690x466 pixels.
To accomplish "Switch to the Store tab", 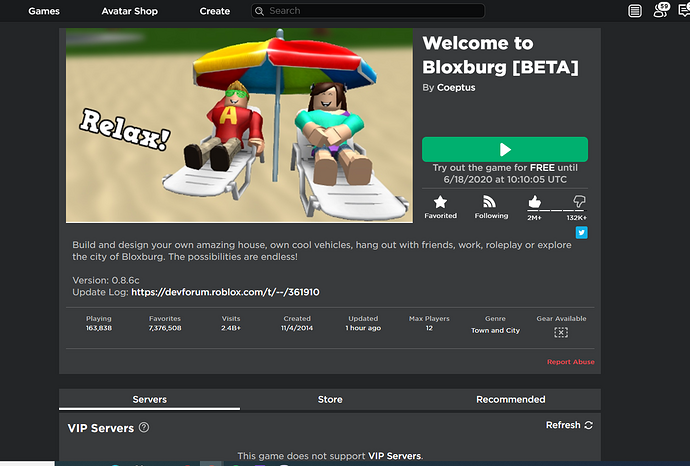I will pos(330,399).
